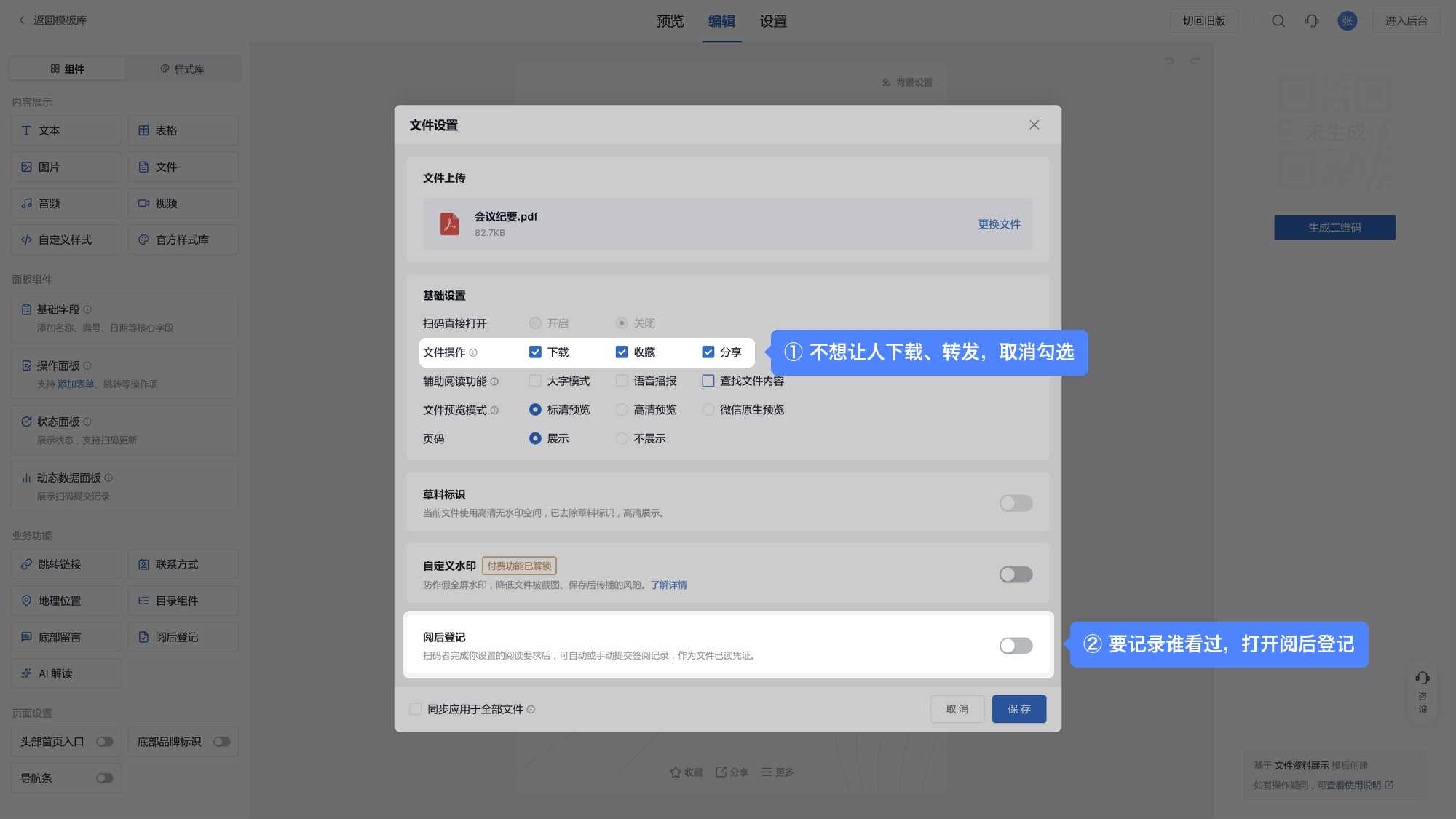Click info icon beside 同步应用于全部文件
This screenshot has width=1456, height=819.
[531, 710]
